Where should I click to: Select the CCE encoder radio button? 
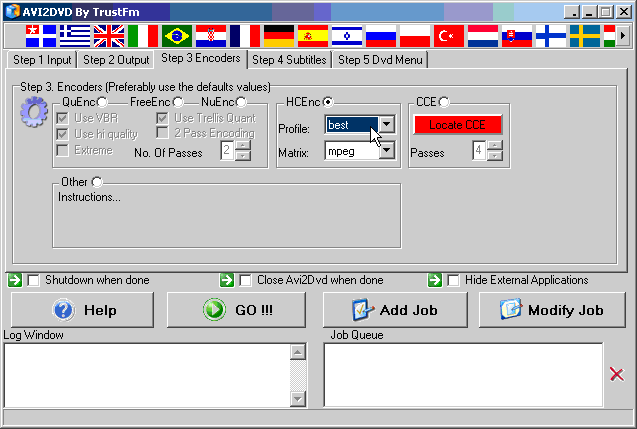[x=444, y=102]
